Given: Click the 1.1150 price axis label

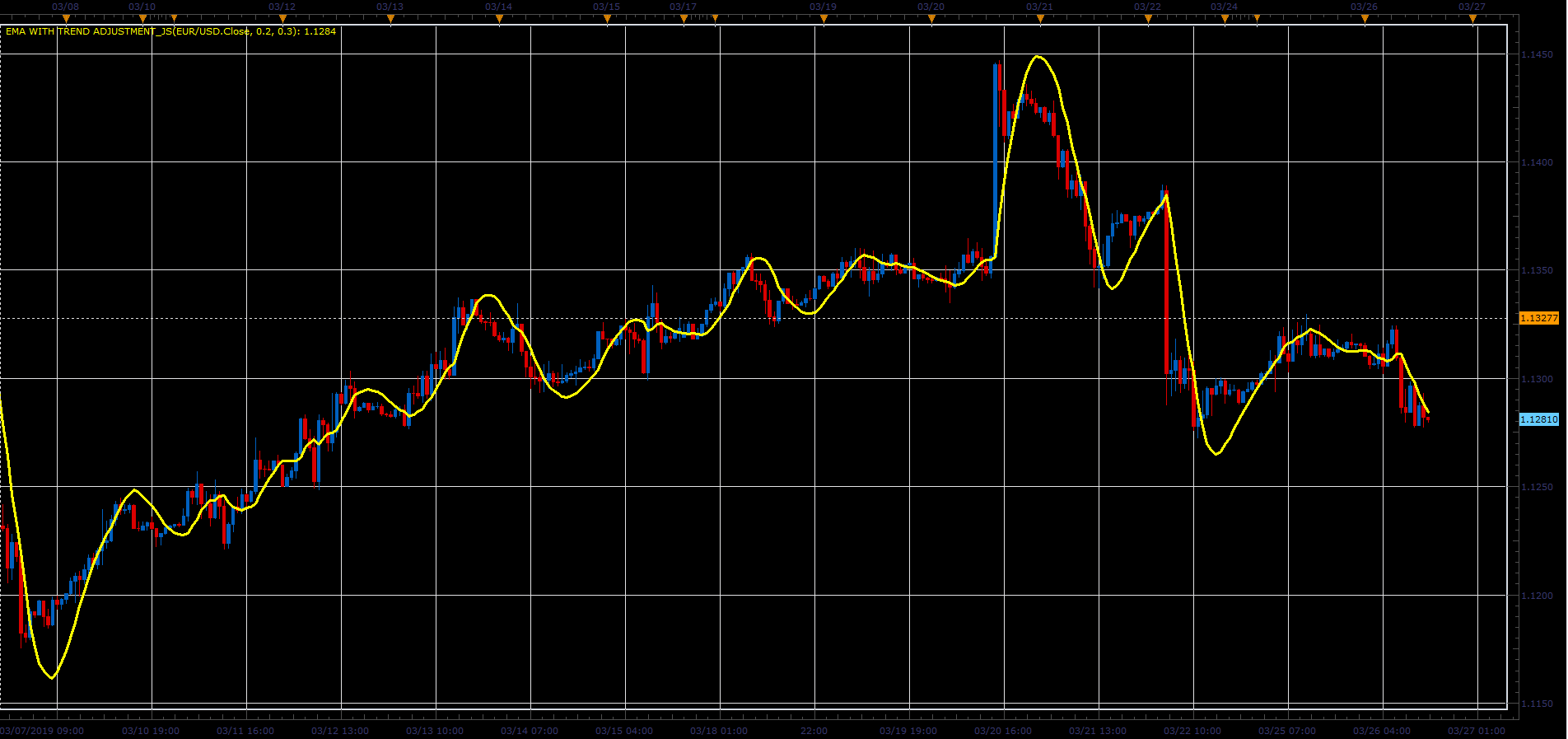Looking at the screenshot, I should pos(1537,704).
